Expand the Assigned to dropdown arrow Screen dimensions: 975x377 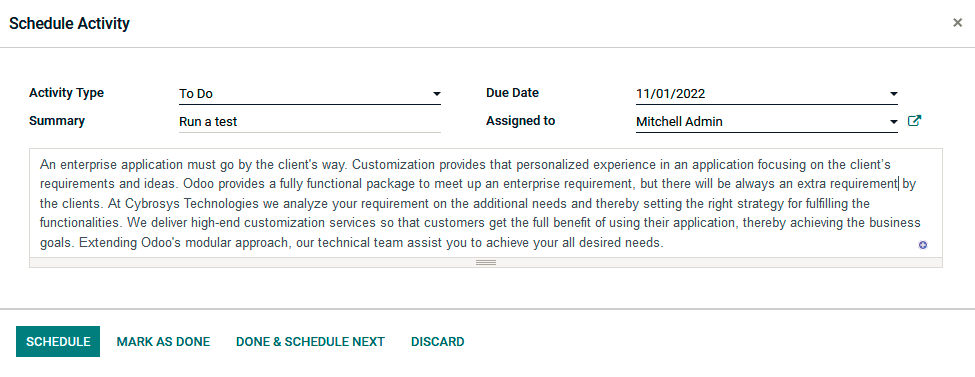[894, 122]
